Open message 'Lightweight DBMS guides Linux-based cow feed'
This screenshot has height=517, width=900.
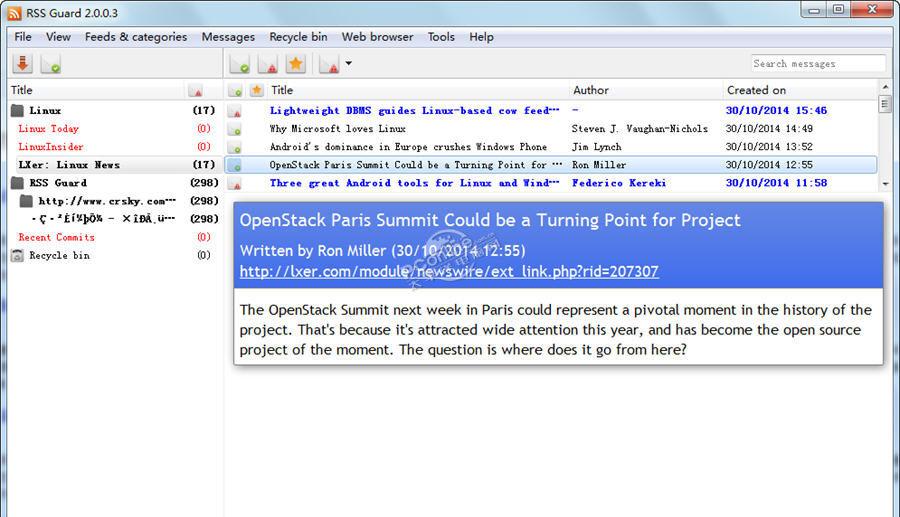[x=414, y=110]
